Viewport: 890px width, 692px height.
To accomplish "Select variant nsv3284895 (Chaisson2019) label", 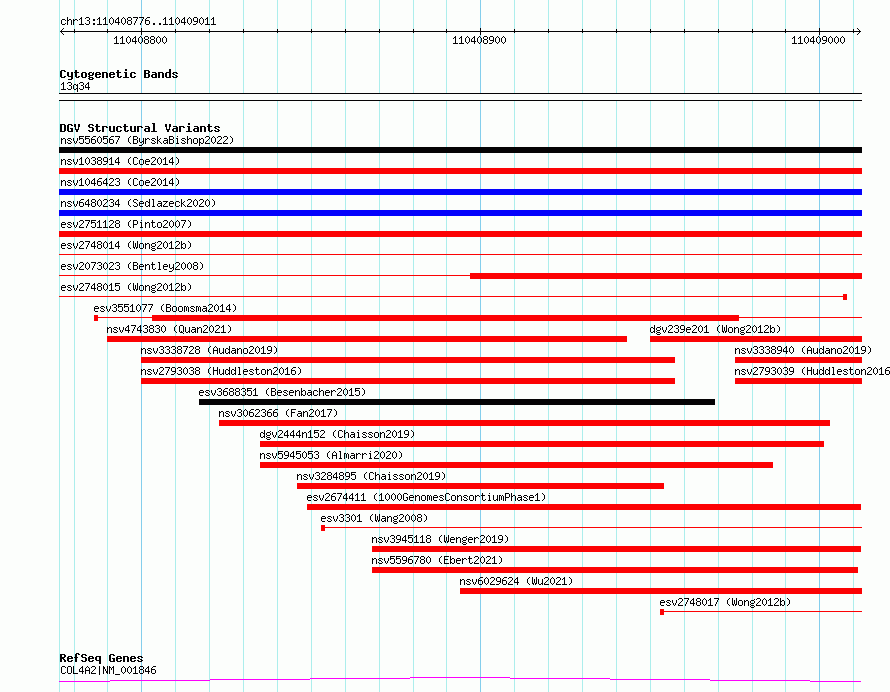I will tap(371, 476).
